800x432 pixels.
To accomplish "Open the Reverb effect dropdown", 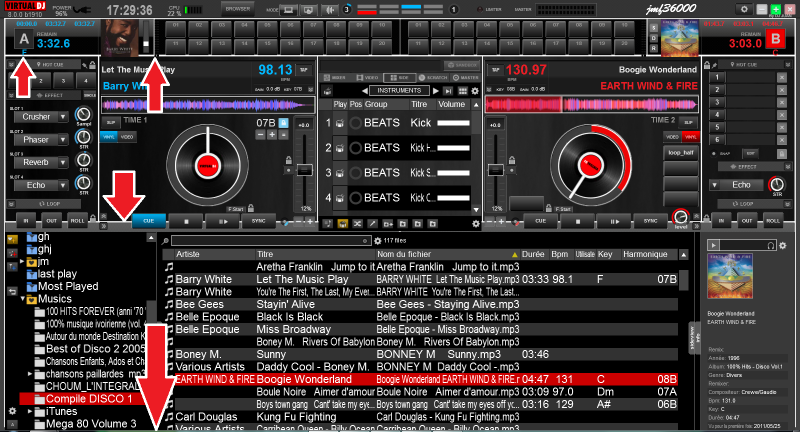I will point(63,162).
